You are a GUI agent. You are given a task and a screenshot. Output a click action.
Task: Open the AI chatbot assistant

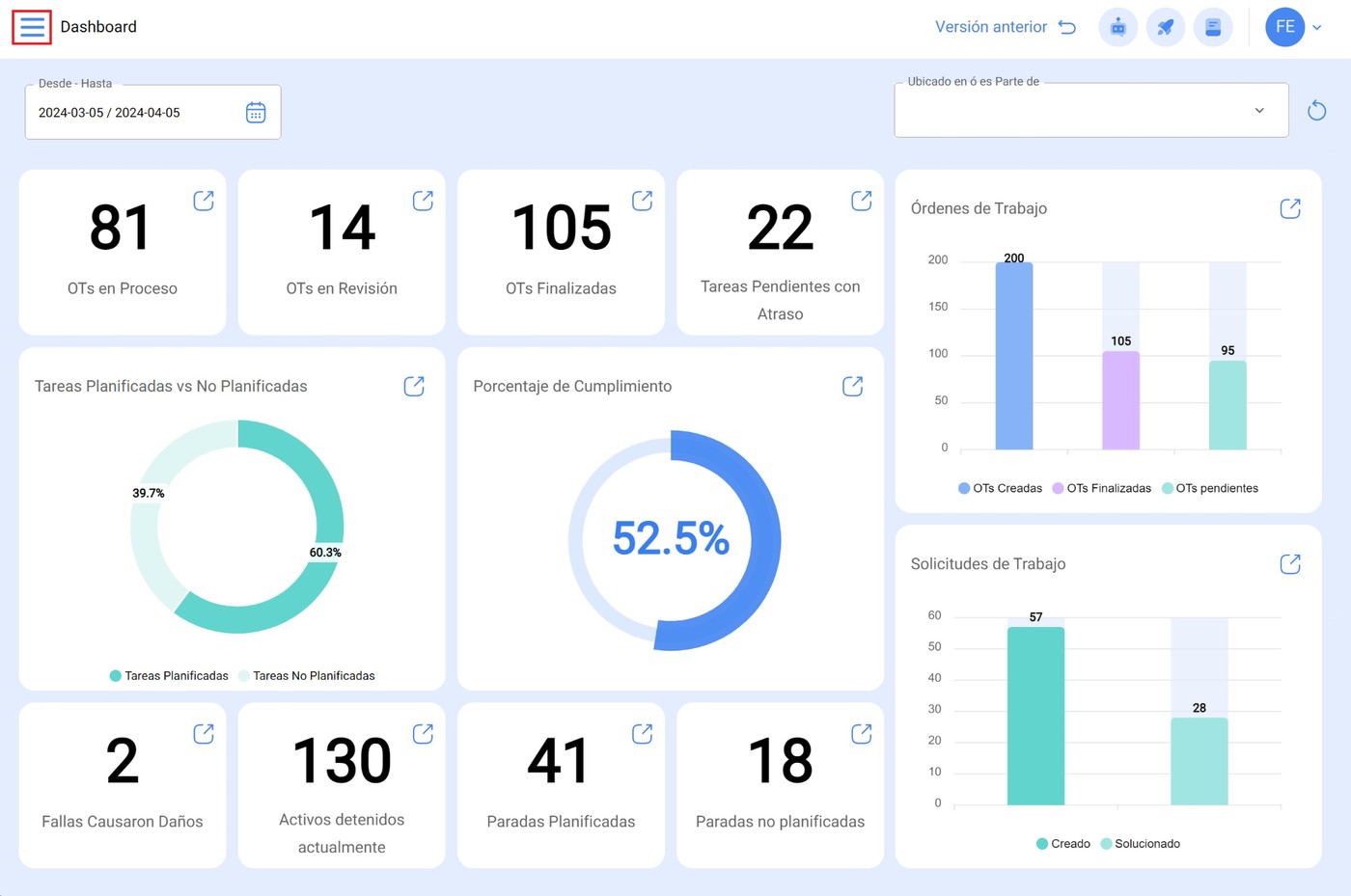coord(1117,27)
